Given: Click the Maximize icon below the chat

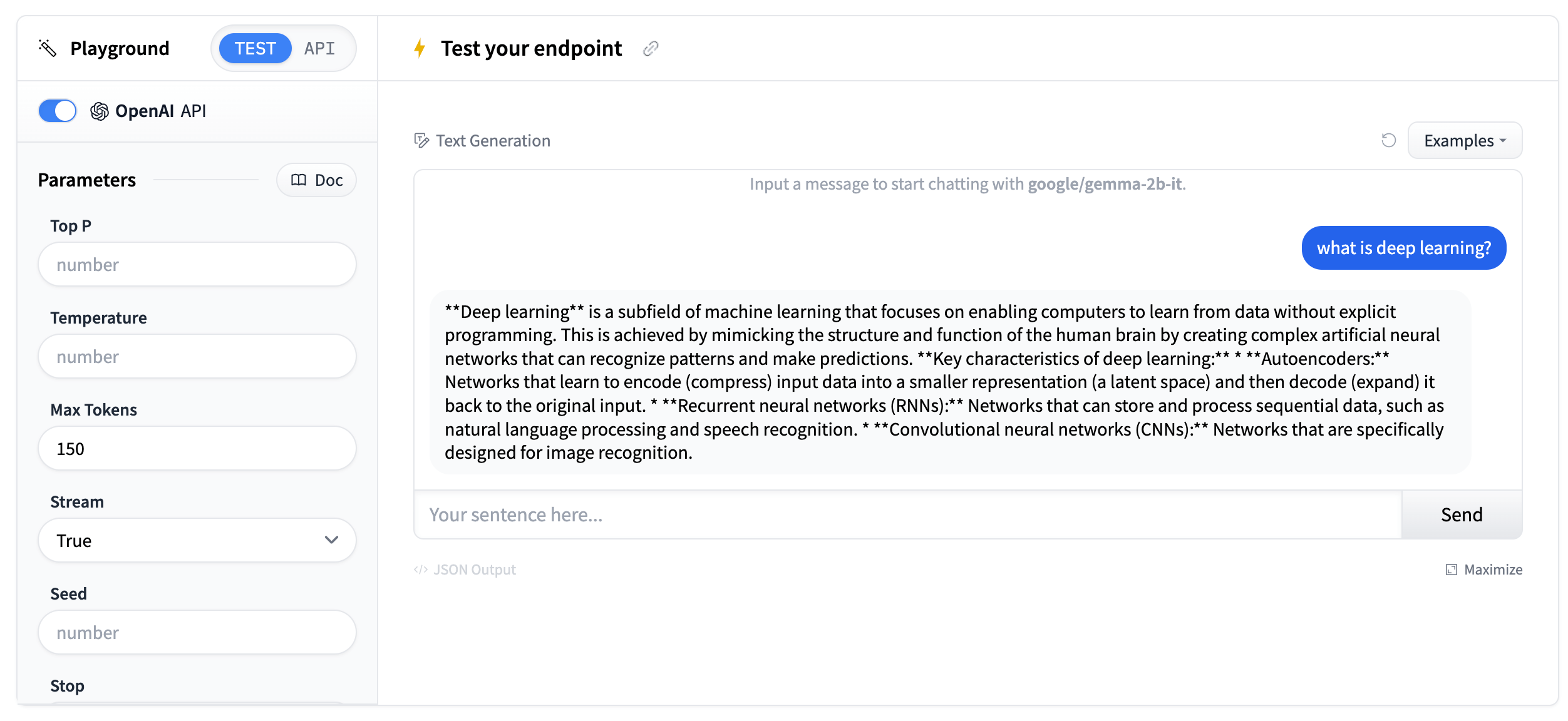Looking at the screenshot, I should pyautogui.click(x=1452, y=569).
